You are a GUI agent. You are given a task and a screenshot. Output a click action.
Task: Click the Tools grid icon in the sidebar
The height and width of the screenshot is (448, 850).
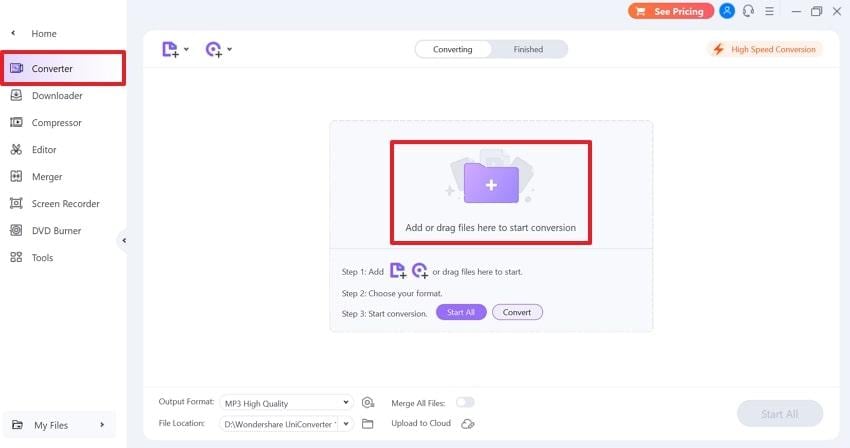pyautogui.click(x=16, y=258)
